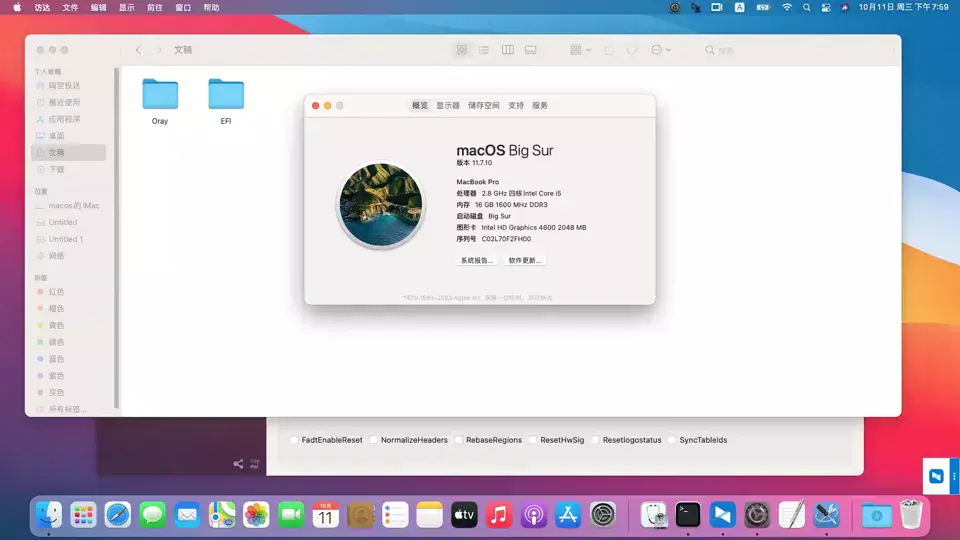Switch Finder to column view
The height and width of the screenshot is (540, 960).
tap(508, 50)
